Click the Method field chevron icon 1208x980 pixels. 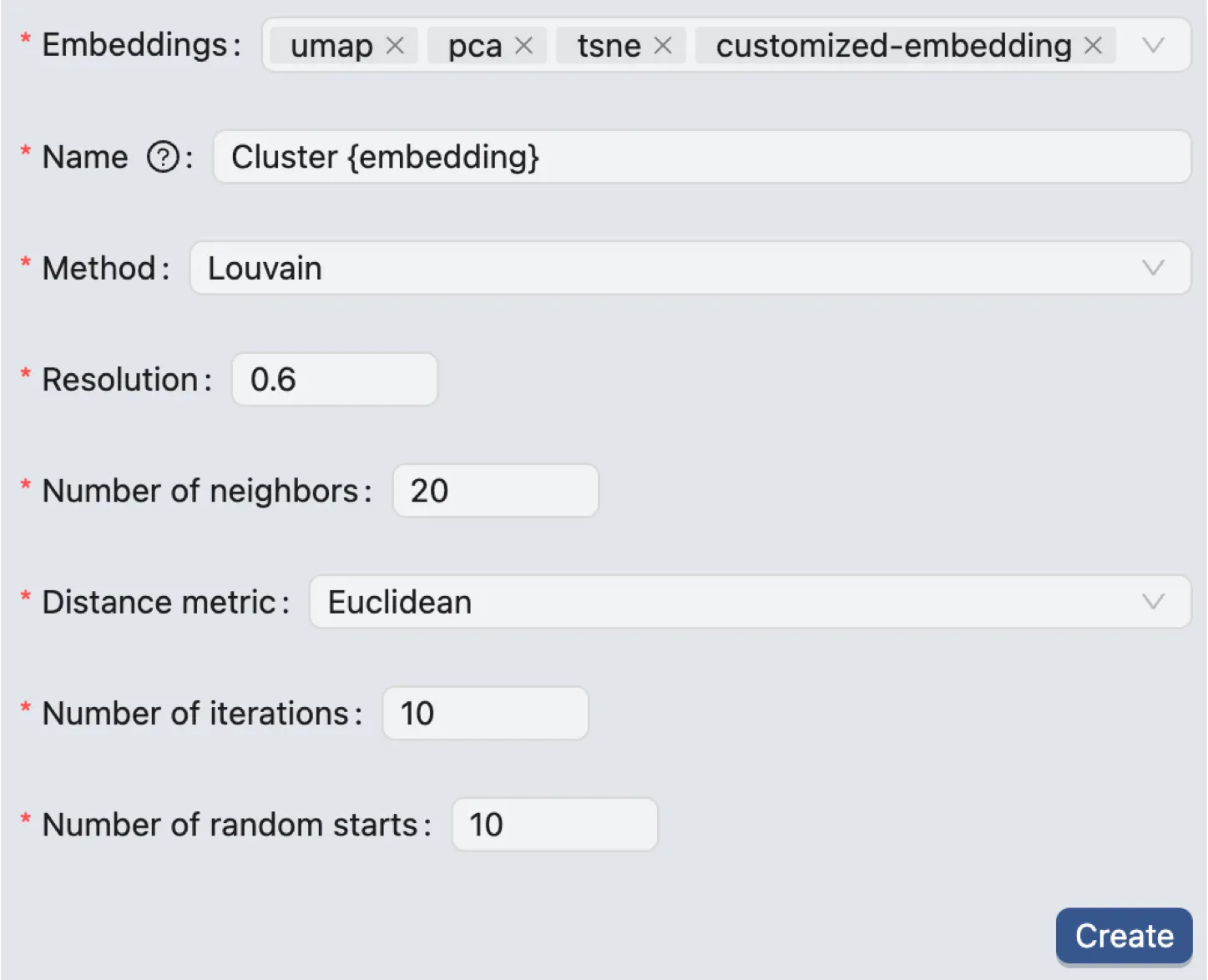coord(1155,268)
